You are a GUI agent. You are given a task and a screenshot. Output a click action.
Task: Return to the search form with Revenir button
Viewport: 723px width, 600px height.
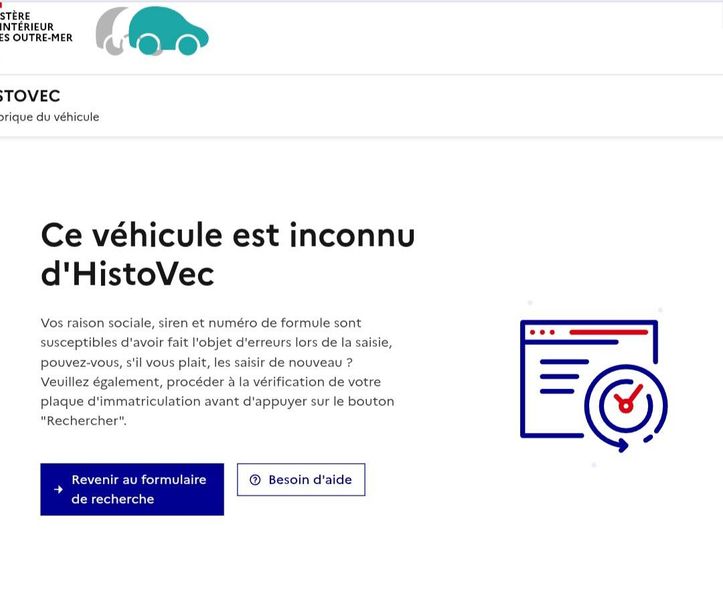click(x=132, y=489)
